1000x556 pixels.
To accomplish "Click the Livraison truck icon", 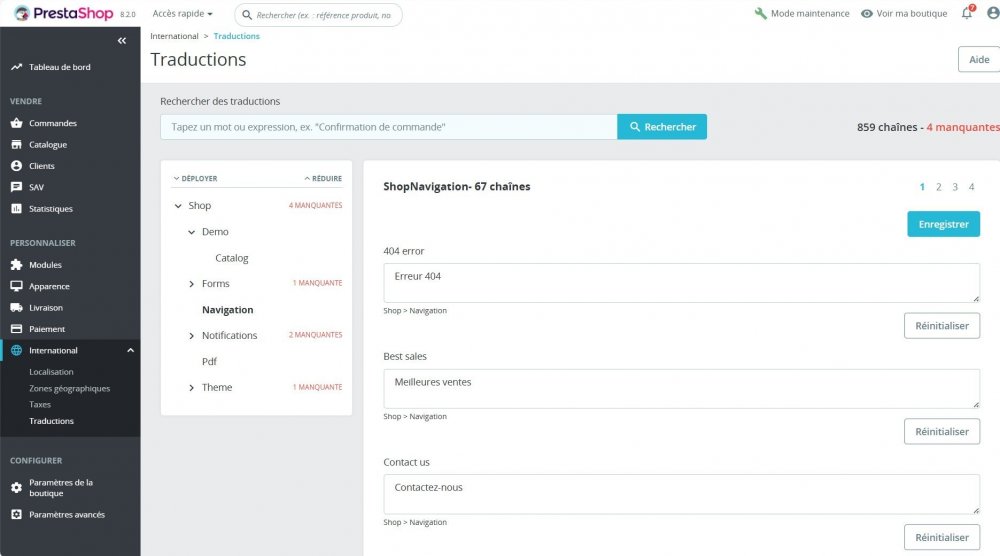I will 16,308.
